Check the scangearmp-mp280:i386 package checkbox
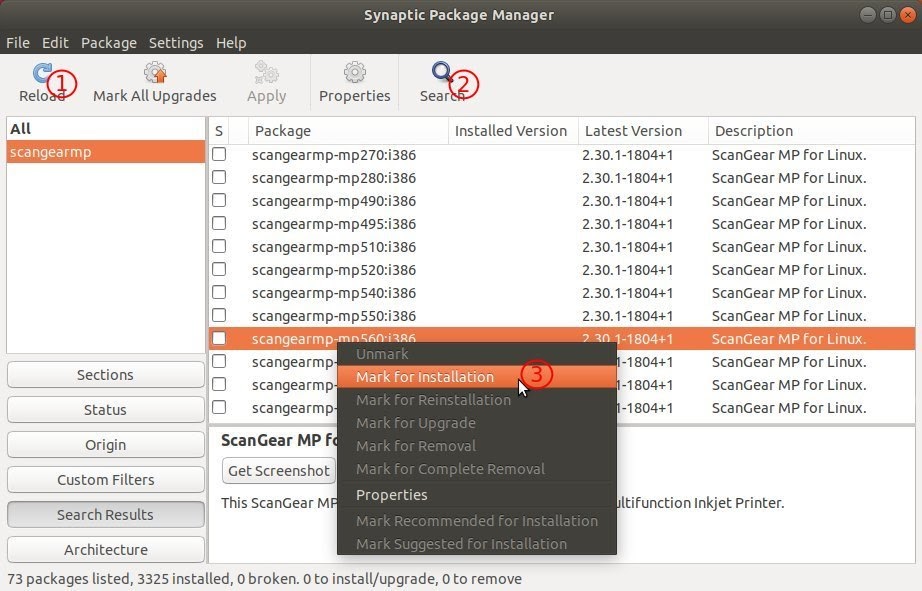The image size is (922, 591). 218,178
